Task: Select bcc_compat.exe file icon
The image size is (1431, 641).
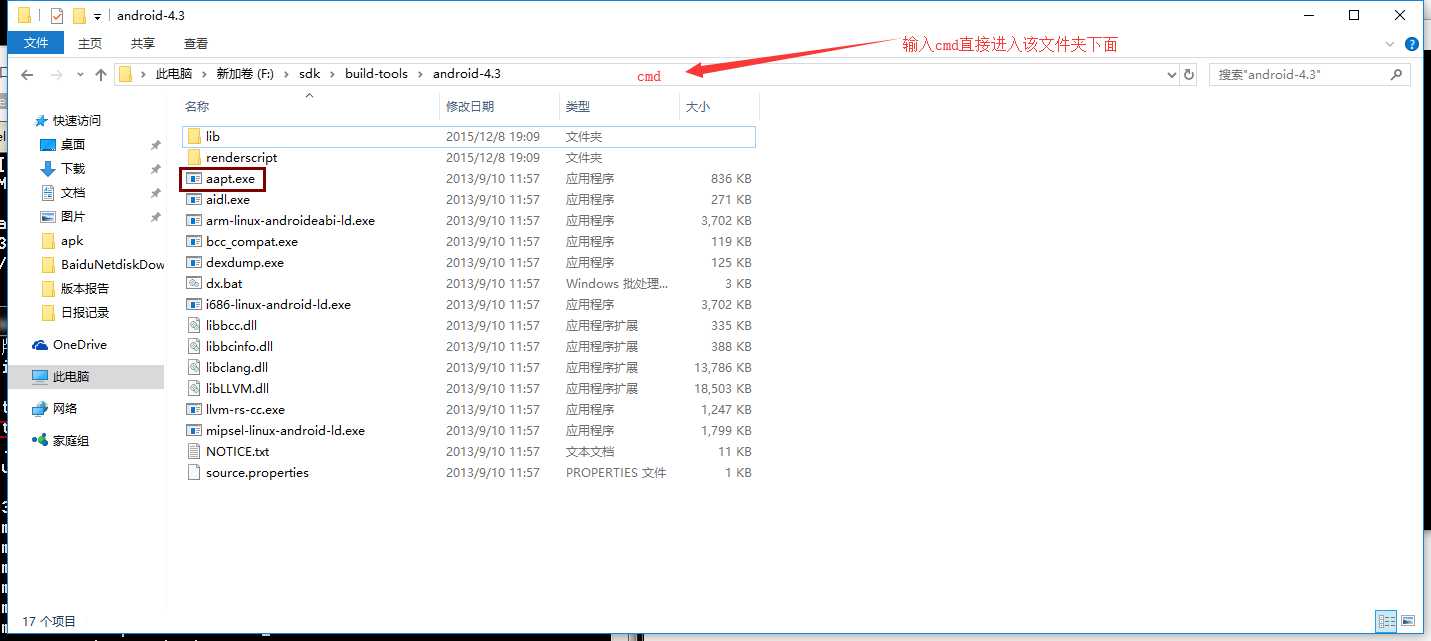Action: point(194,241)
